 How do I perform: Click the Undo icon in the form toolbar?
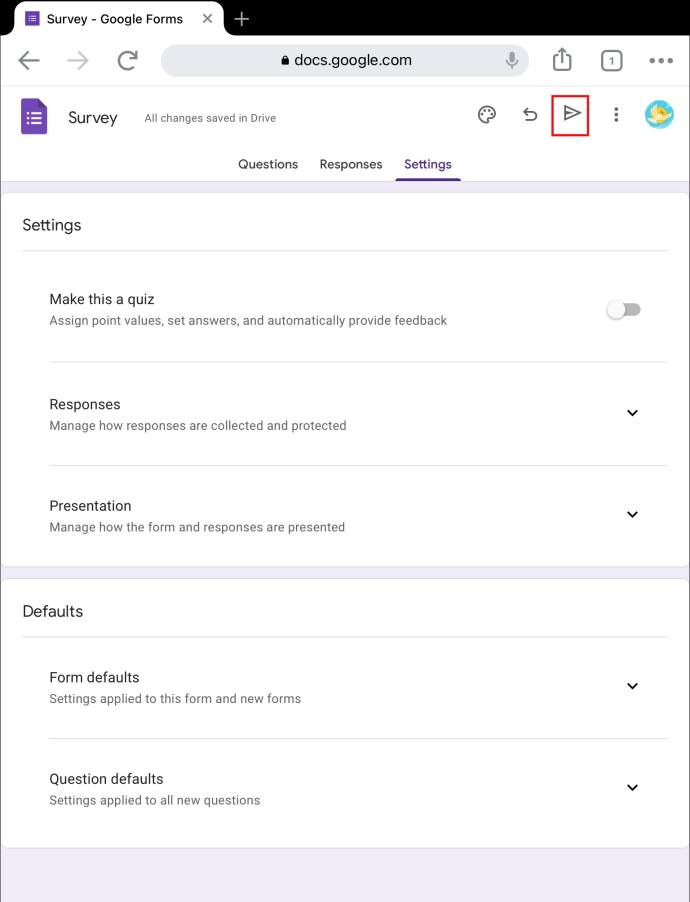tap(530, 115)
